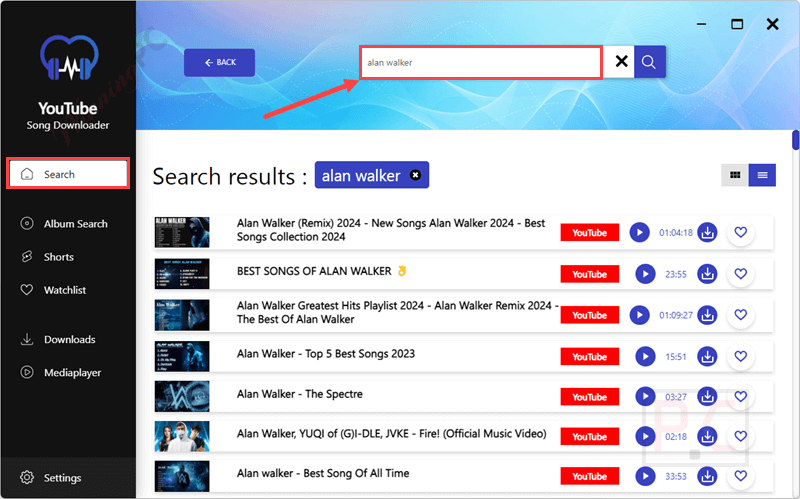This screenshot has height=499, width=800.
Task: Heart 'Alan Walker - The Spectre'
Action: (x=741, y=396)
